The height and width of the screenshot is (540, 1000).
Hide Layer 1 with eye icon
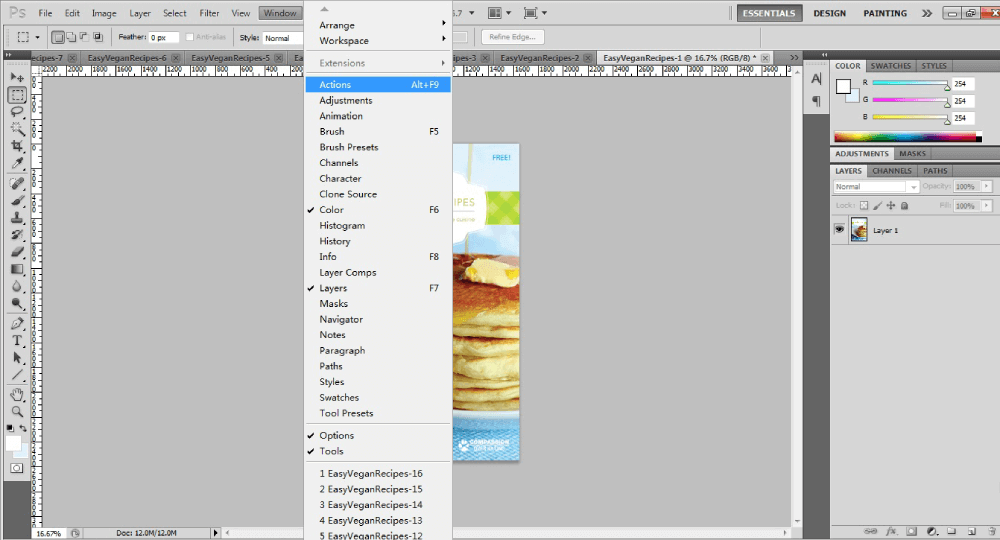[840, 230]
